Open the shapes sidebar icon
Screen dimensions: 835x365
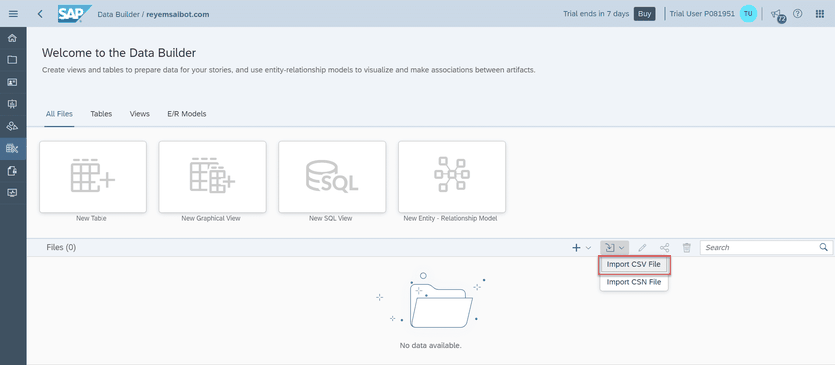(x=12, y=126)
